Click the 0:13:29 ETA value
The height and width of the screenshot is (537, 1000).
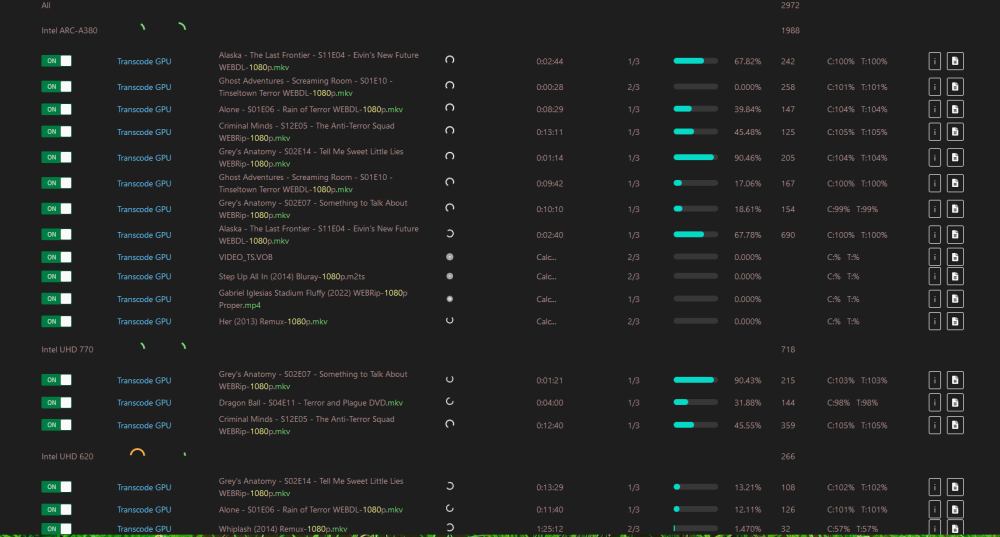click(550, 487)
